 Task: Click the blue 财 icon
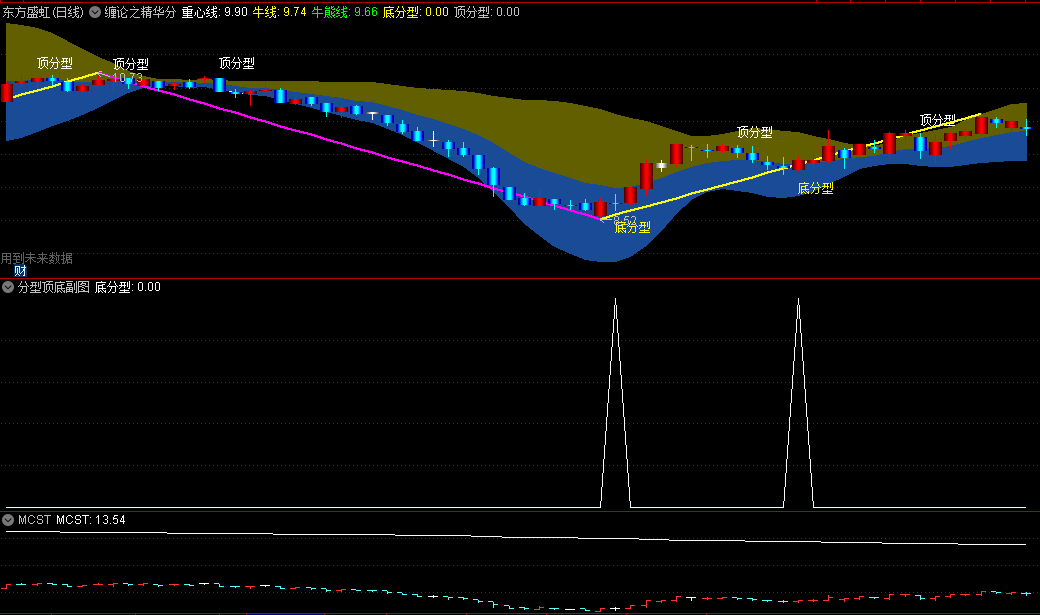(20, 271)
